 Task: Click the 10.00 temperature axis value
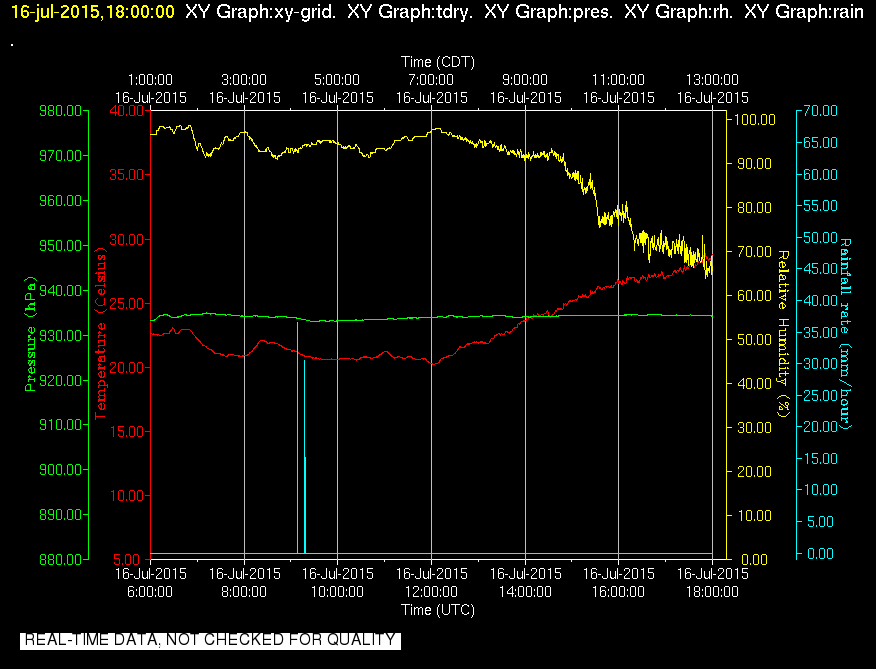(127, 496)
